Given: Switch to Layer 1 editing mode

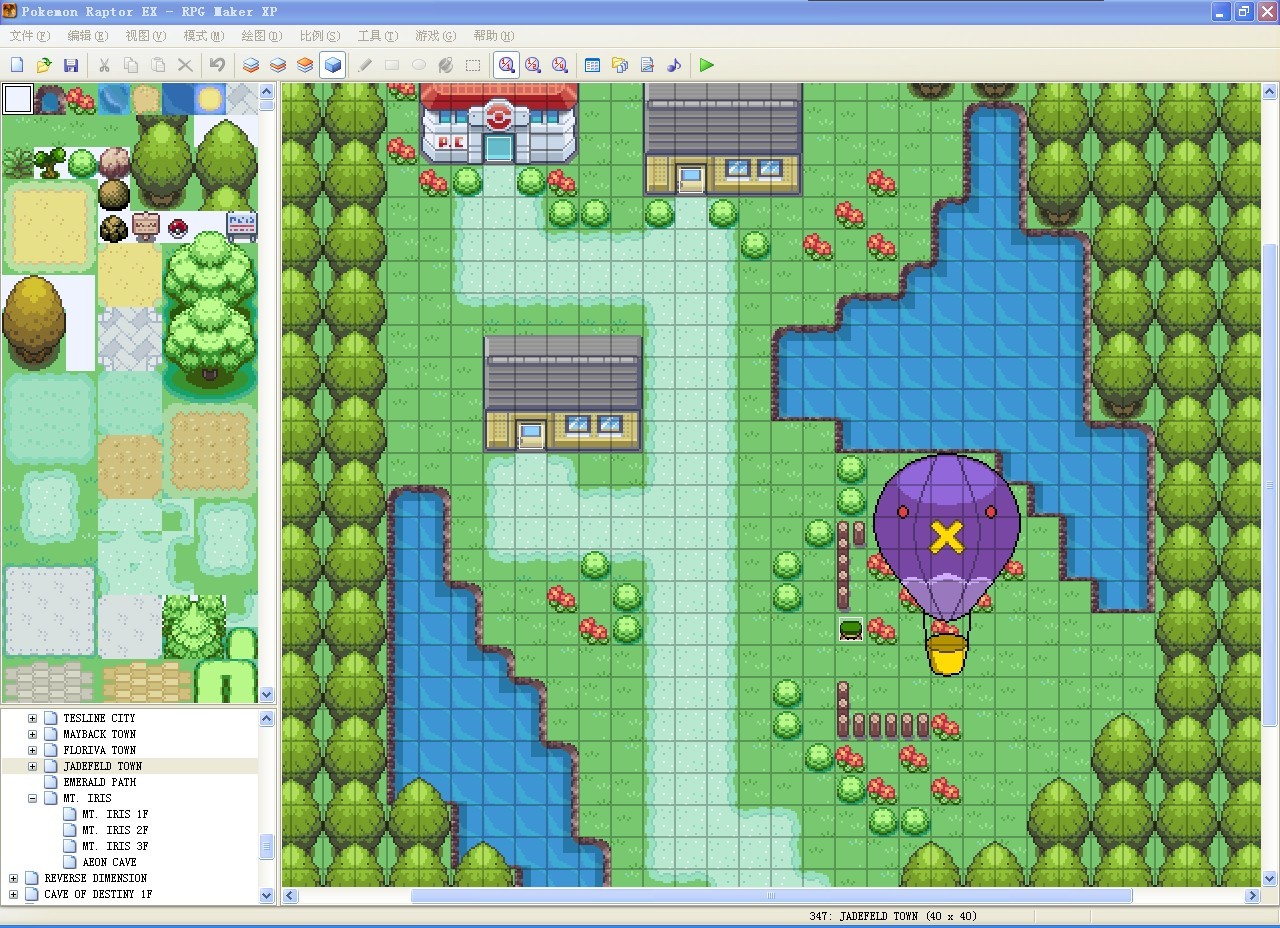Looking at the screenshot, I should (251, 65).
